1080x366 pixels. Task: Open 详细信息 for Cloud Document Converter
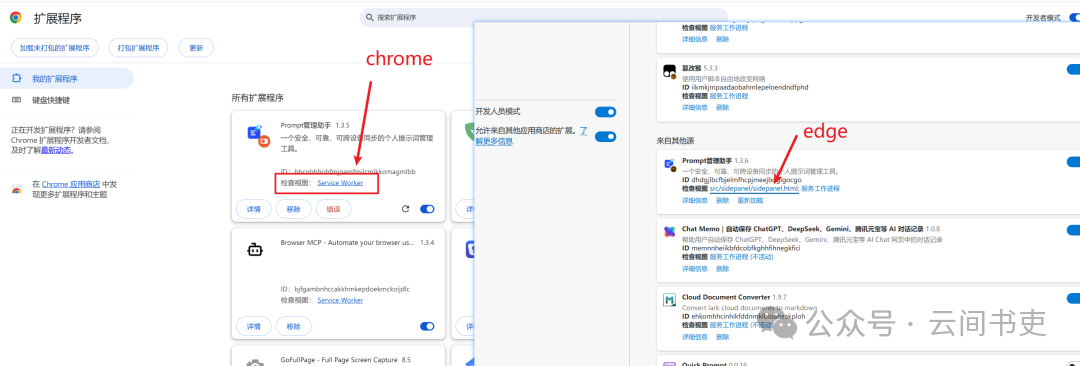coord(695,337)
